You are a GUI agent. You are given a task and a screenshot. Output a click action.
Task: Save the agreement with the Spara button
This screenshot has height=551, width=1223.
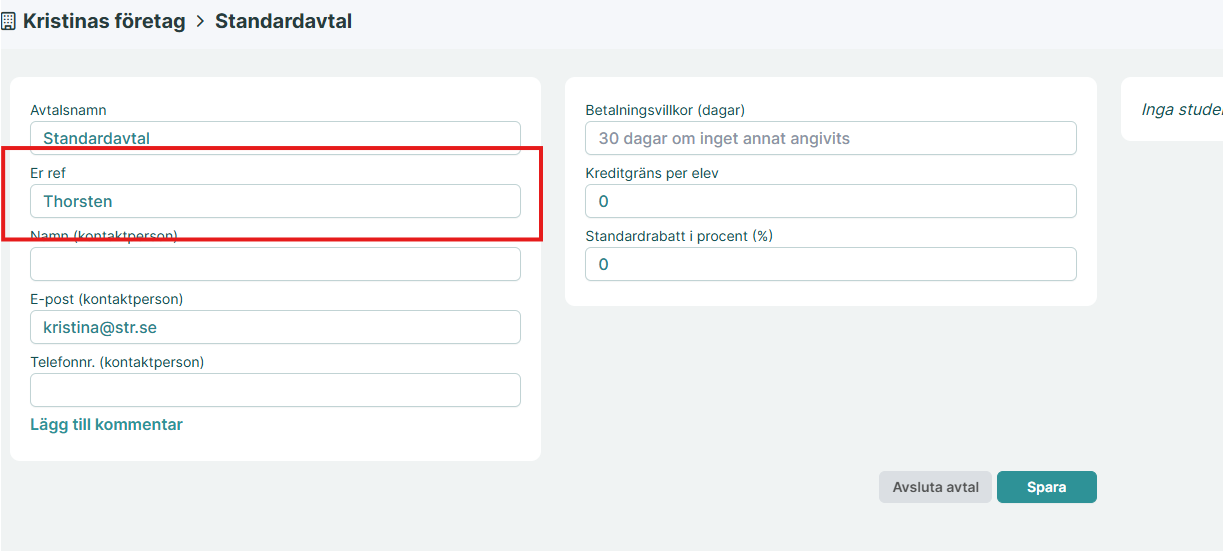(1046, 487)
